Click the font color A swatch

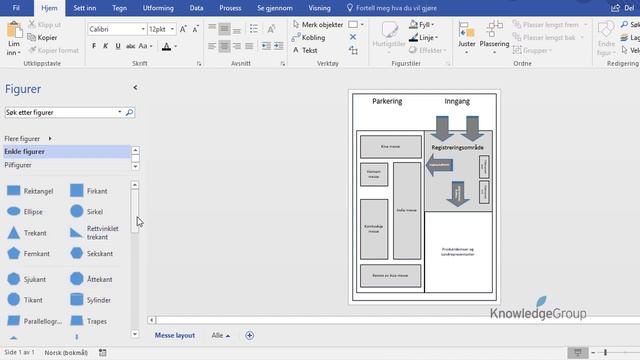point(166,47)
